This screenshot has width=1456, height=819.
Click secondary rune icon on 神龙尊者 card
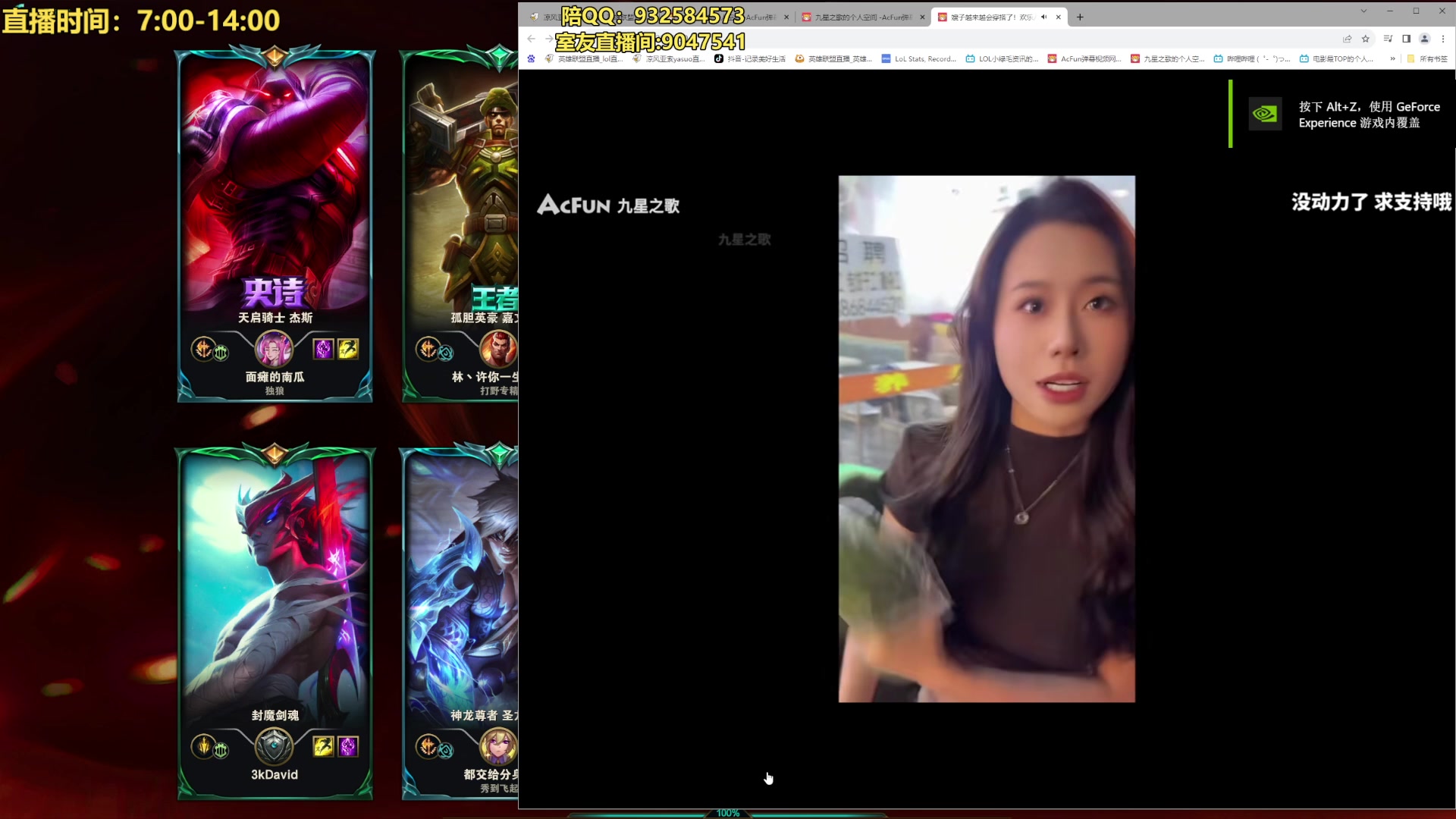click(446, 751)
